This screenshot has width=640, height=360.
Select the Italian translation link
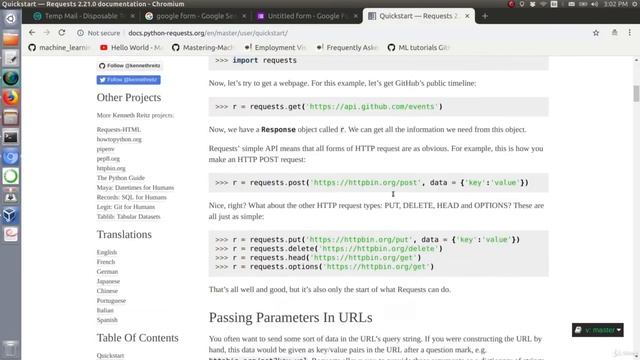105,310
